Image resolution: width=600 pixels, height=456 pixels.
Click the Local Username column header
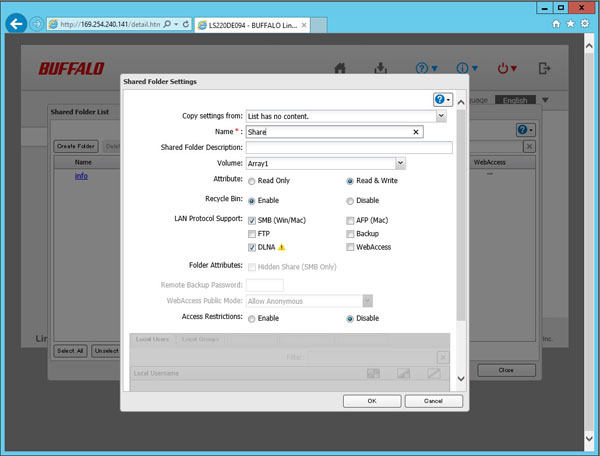(x=156, y=373)
